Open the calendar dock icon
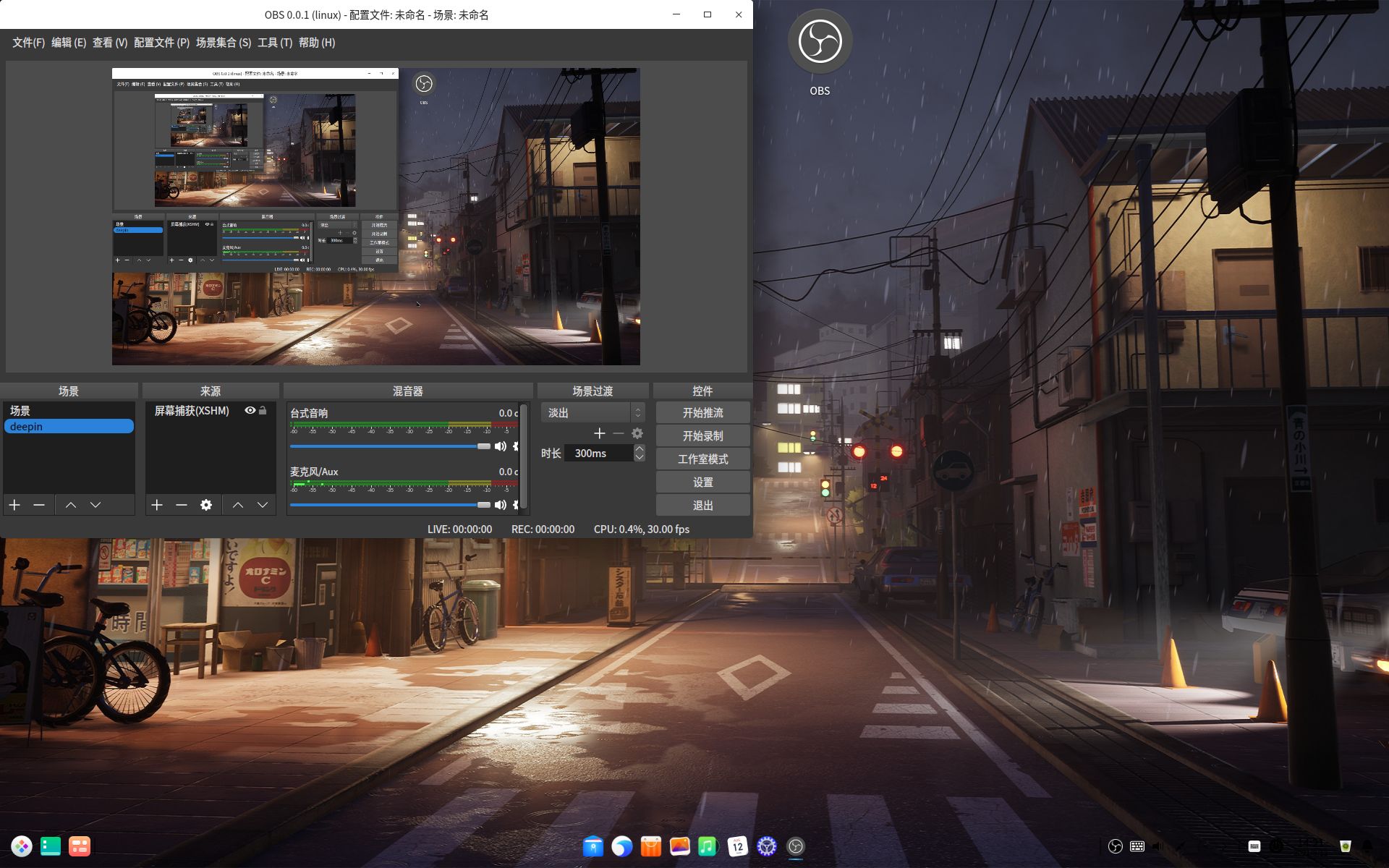 [737, 846]
